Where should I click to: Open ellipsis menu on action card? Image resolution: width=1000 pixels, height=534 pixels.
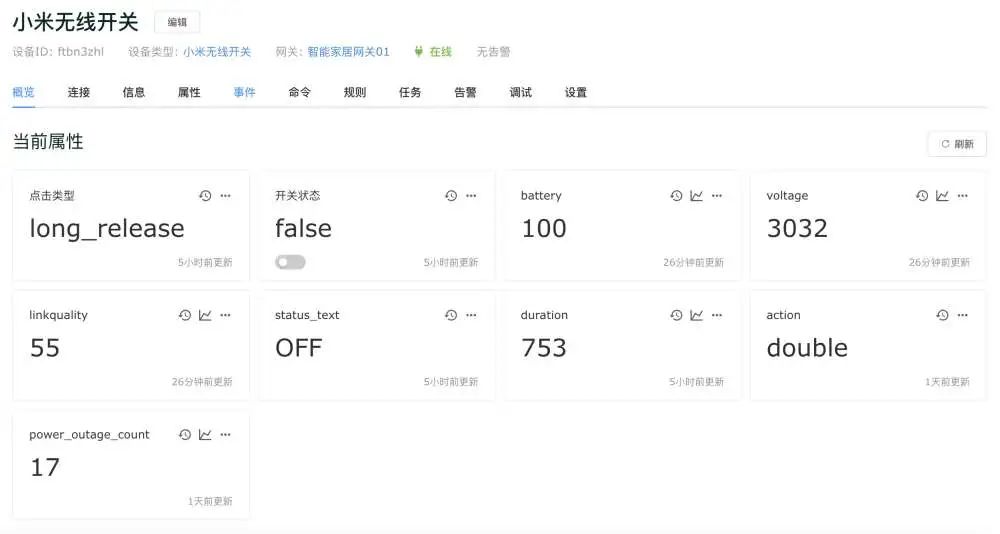[x=962, y=315]
